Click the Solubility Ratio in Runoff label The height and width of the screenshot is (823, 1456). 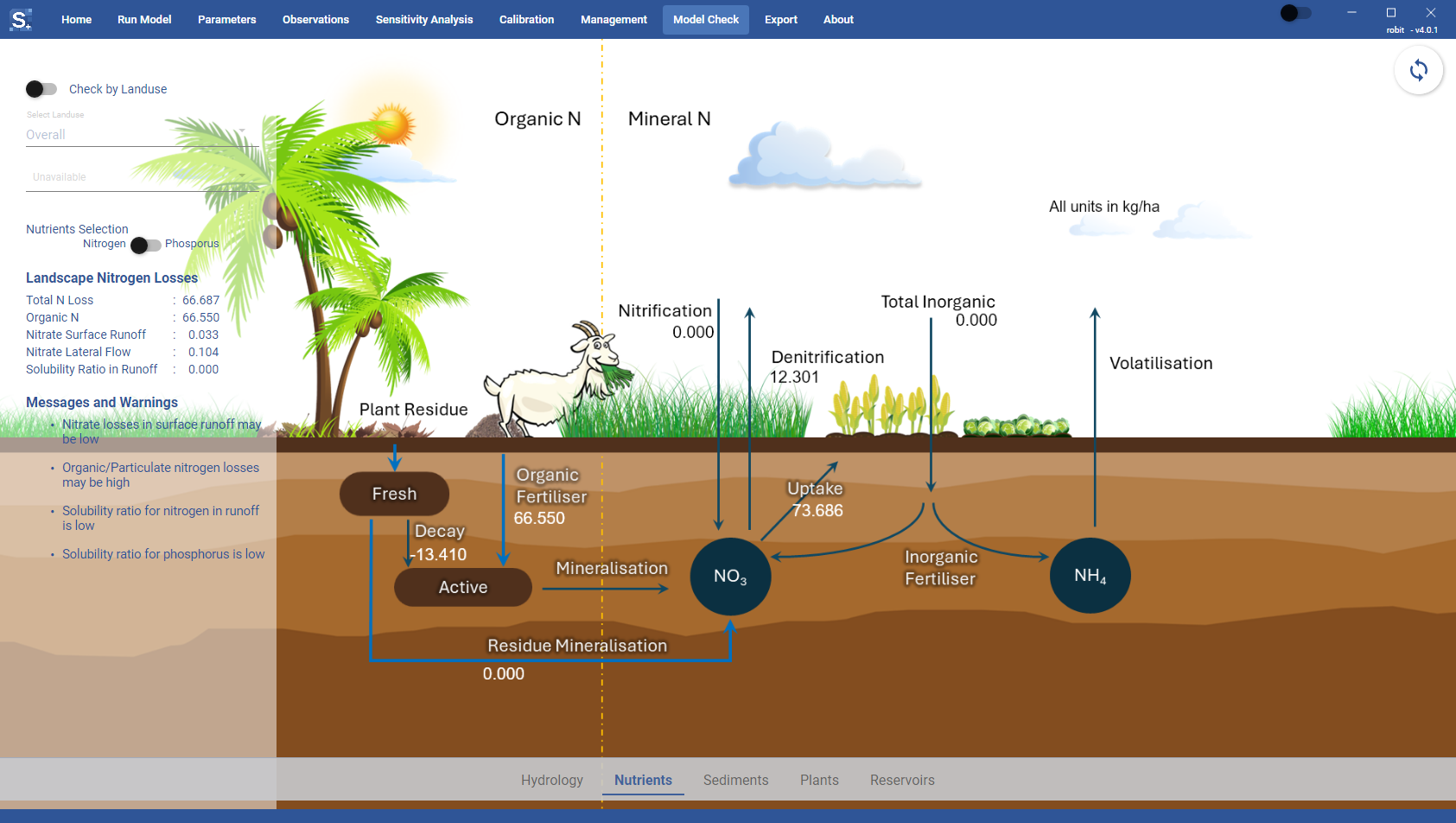tap(92, 369)
